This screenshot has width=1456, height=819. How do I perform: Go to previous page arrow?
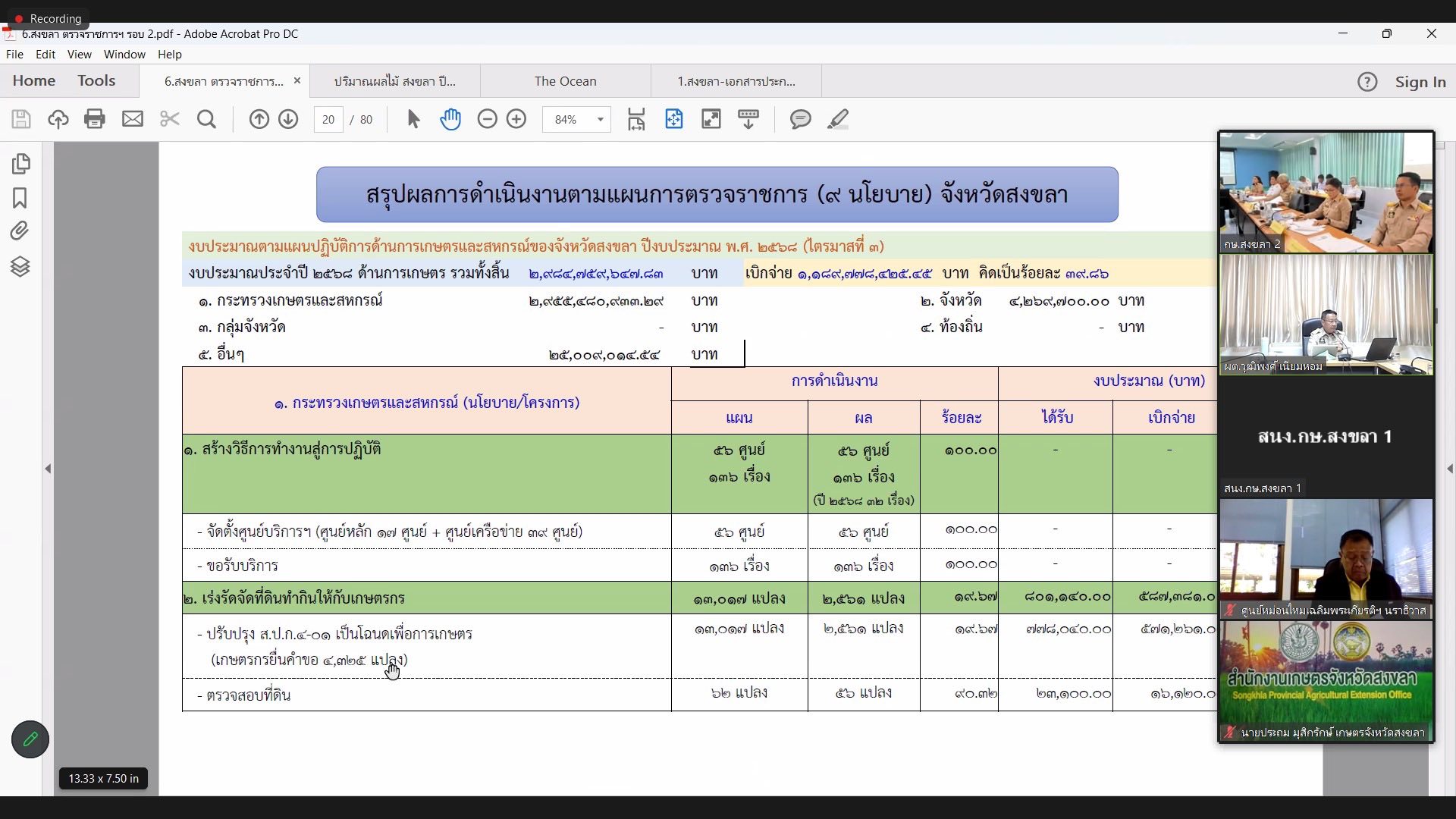coord(259,119)
